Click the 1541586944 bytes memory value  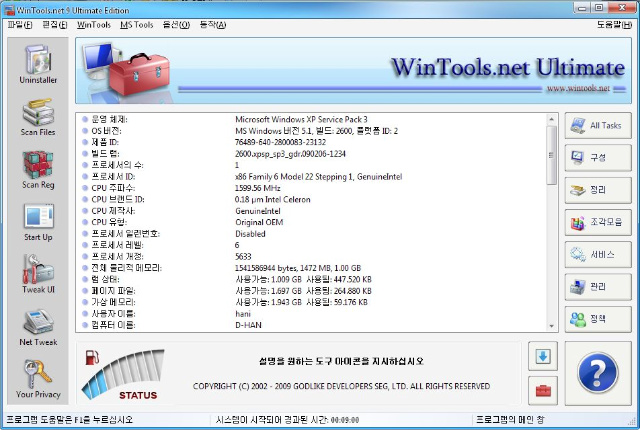tap(298, 268)
